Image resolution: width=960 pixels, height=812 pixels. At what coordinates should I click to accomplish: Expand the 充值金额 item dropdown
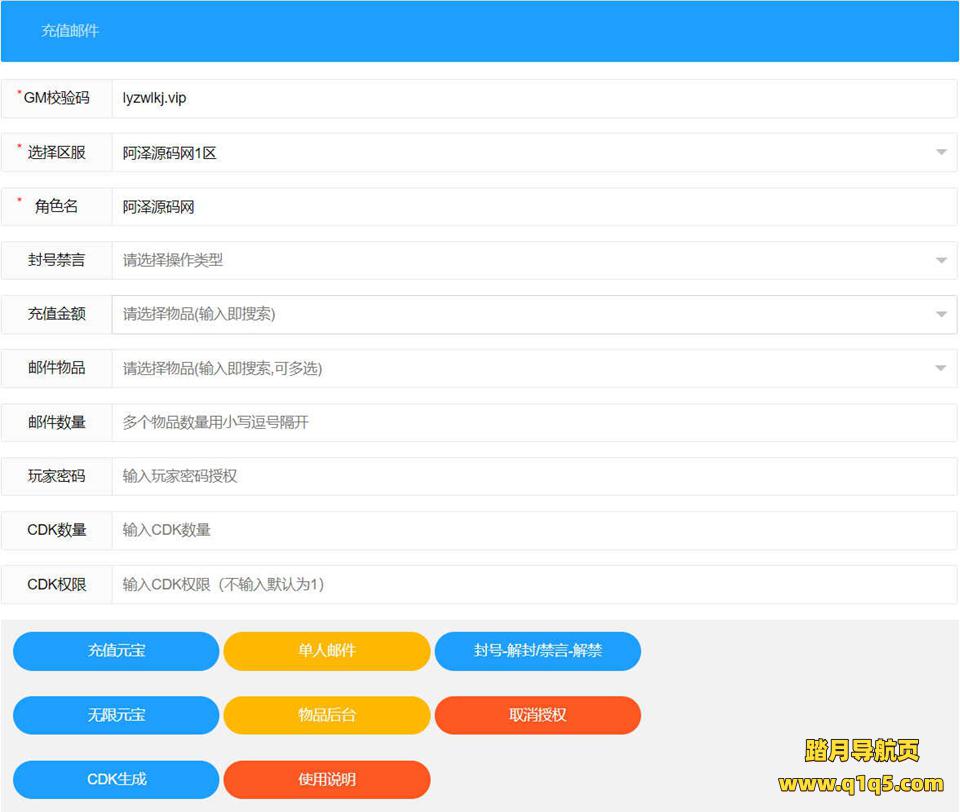(533, 314)
